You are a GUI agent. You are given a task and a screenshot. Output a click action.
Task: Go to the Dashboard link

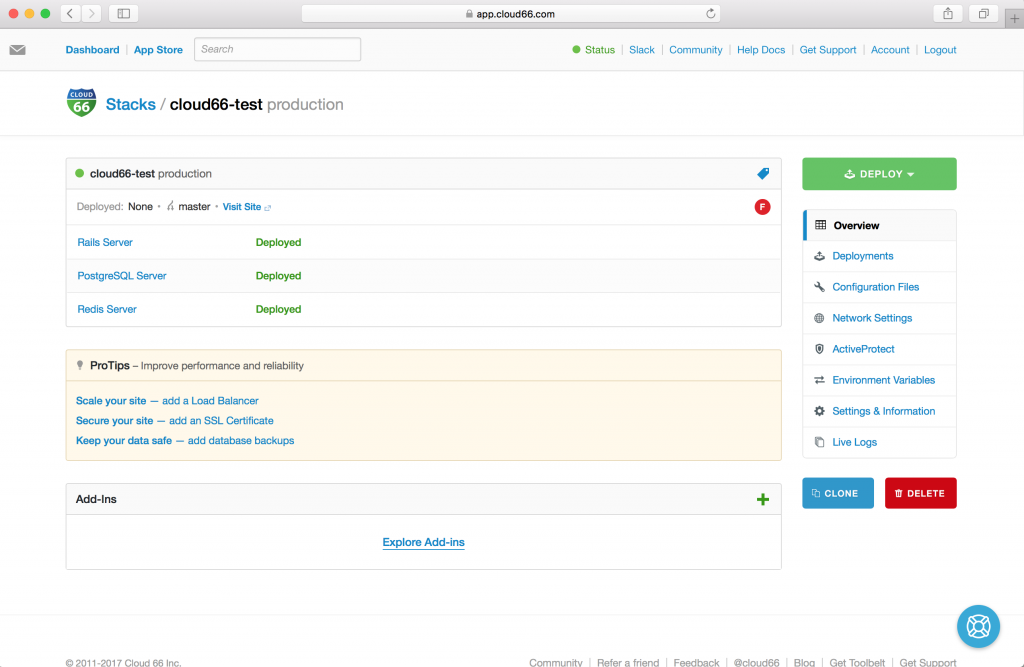(92, 50)
